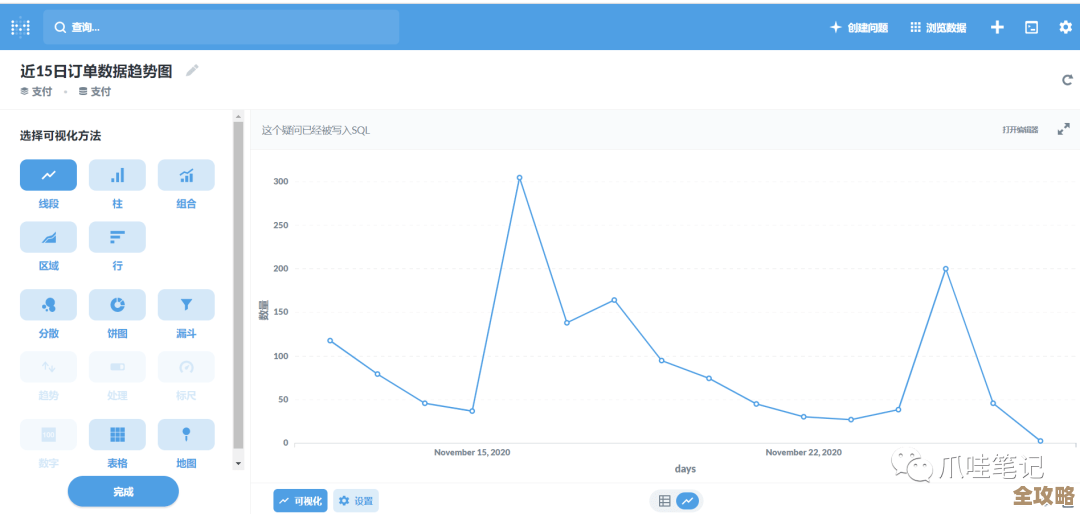Toggle to chart view at bottom
This screenshot has width=1080, height=514.
687,501
